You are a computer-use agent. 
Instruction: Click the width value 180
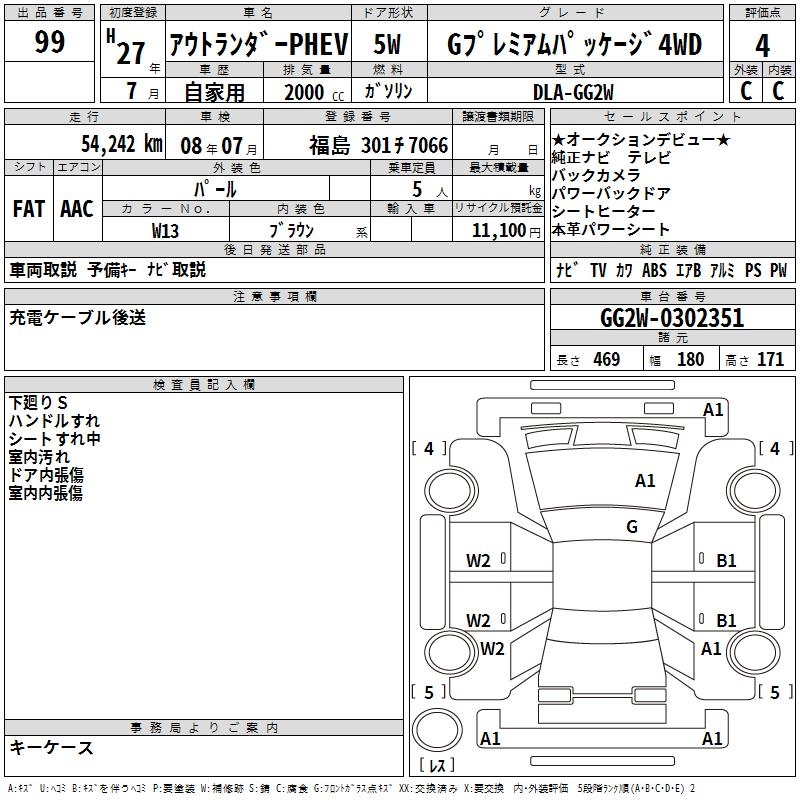pos(690,359)
